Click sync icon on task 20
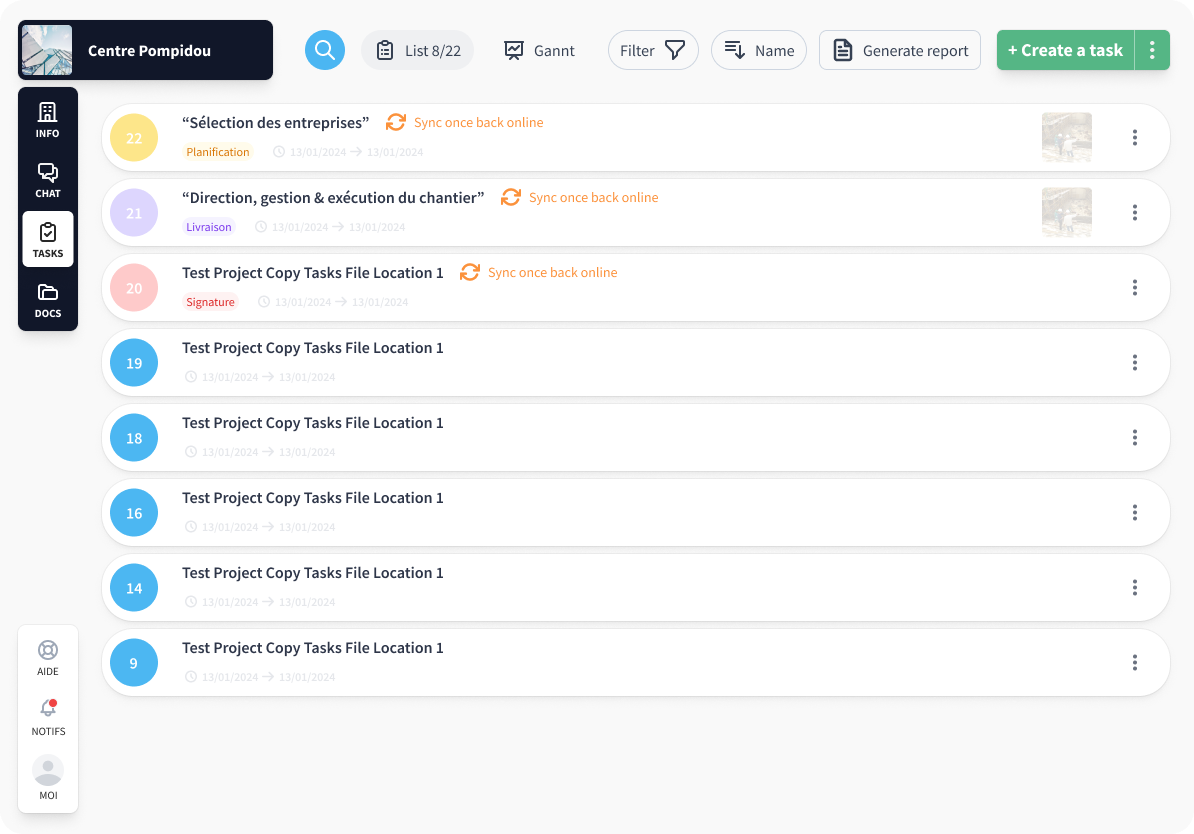This screenshot has width=1194, height=834. coord(470,272)
